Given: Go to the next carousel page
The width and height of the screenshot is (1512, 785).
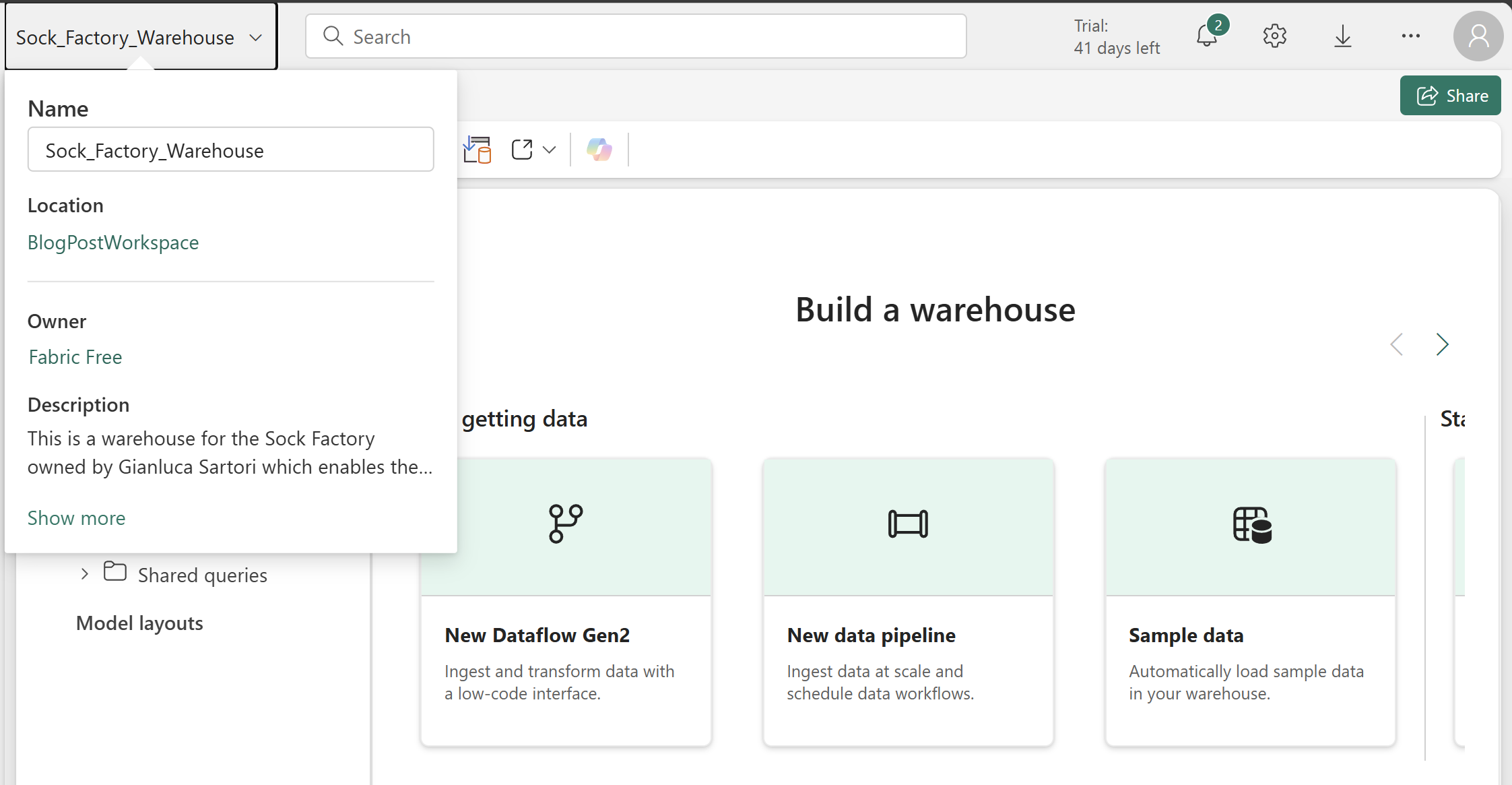Looking at the screenshot, I should pyautogui.click(x=1442, y=344).
